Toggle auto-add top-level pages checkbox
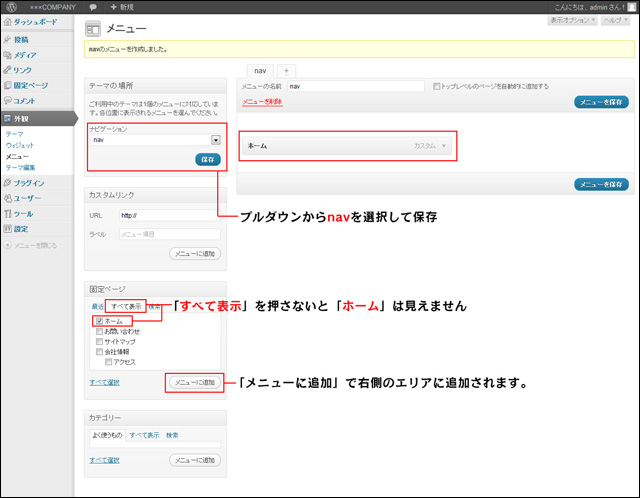Viewport: 640px width, 498px height. tap(436, 86)
